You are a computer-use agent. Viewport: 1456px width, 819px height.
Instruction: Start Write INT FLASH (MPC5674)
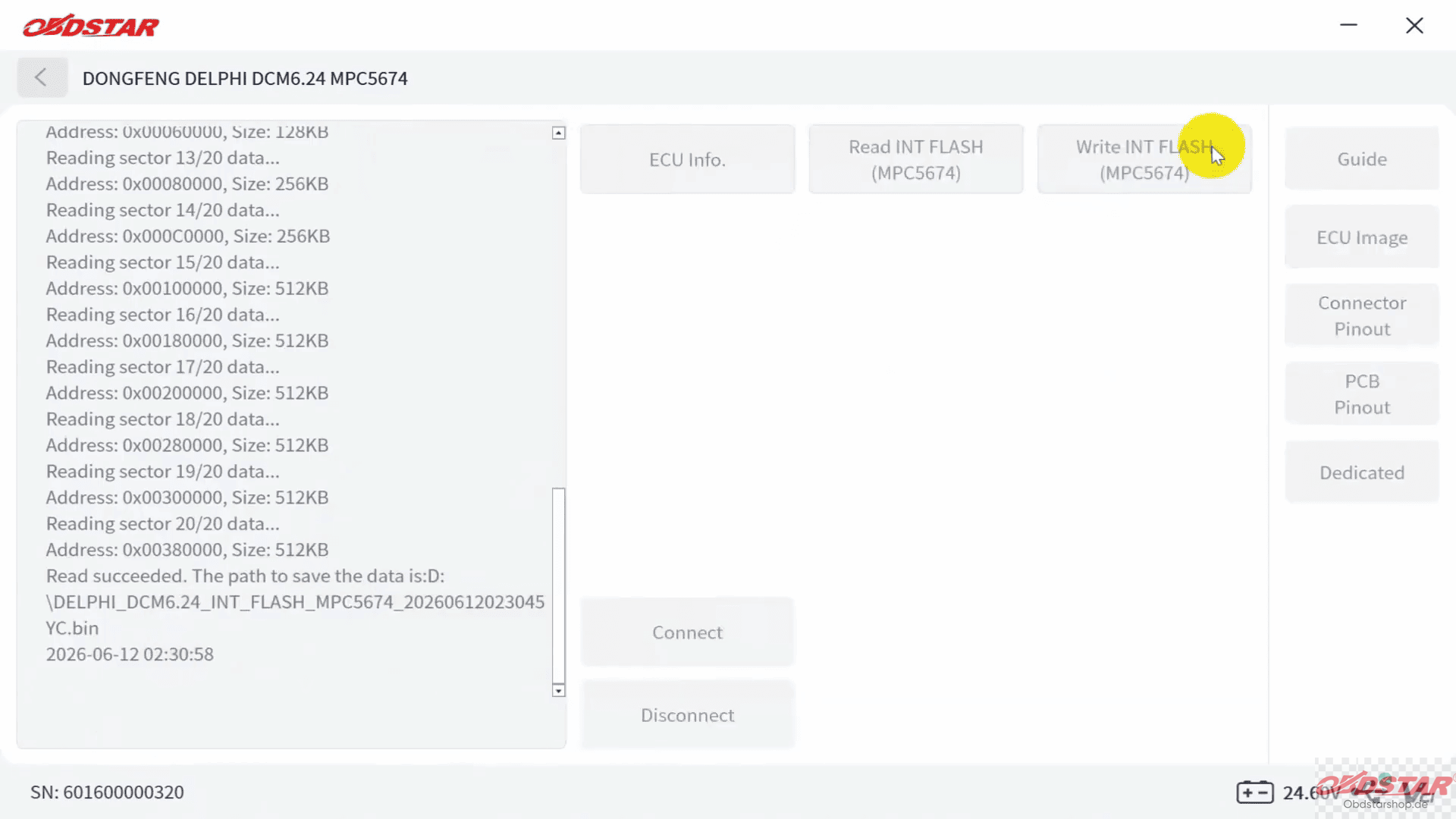point(1144,159)
